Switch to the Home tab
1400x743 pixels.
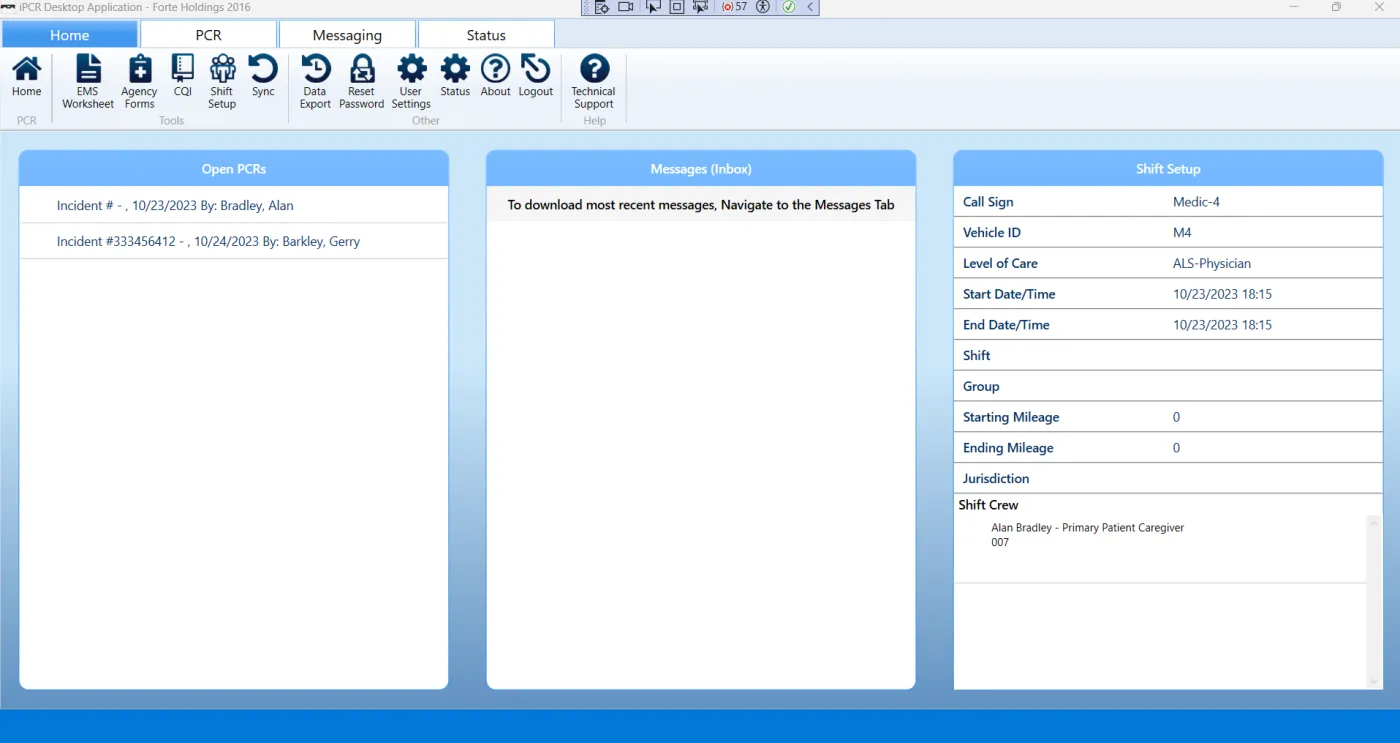click(x=70, y=35)
